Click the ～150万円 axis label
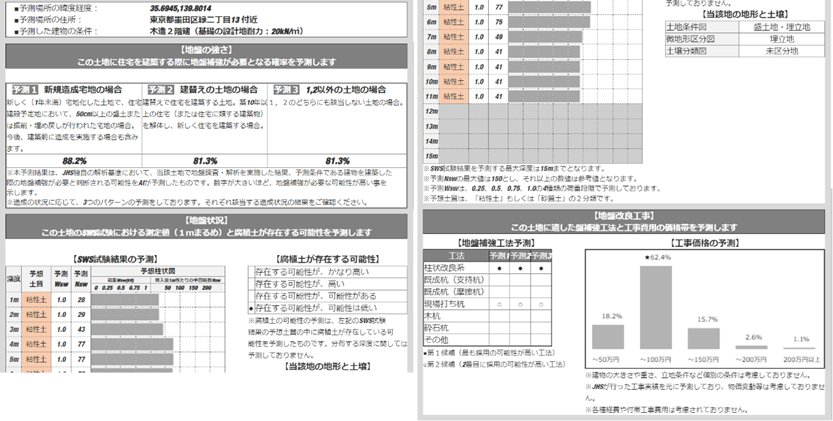 point(704,359)
